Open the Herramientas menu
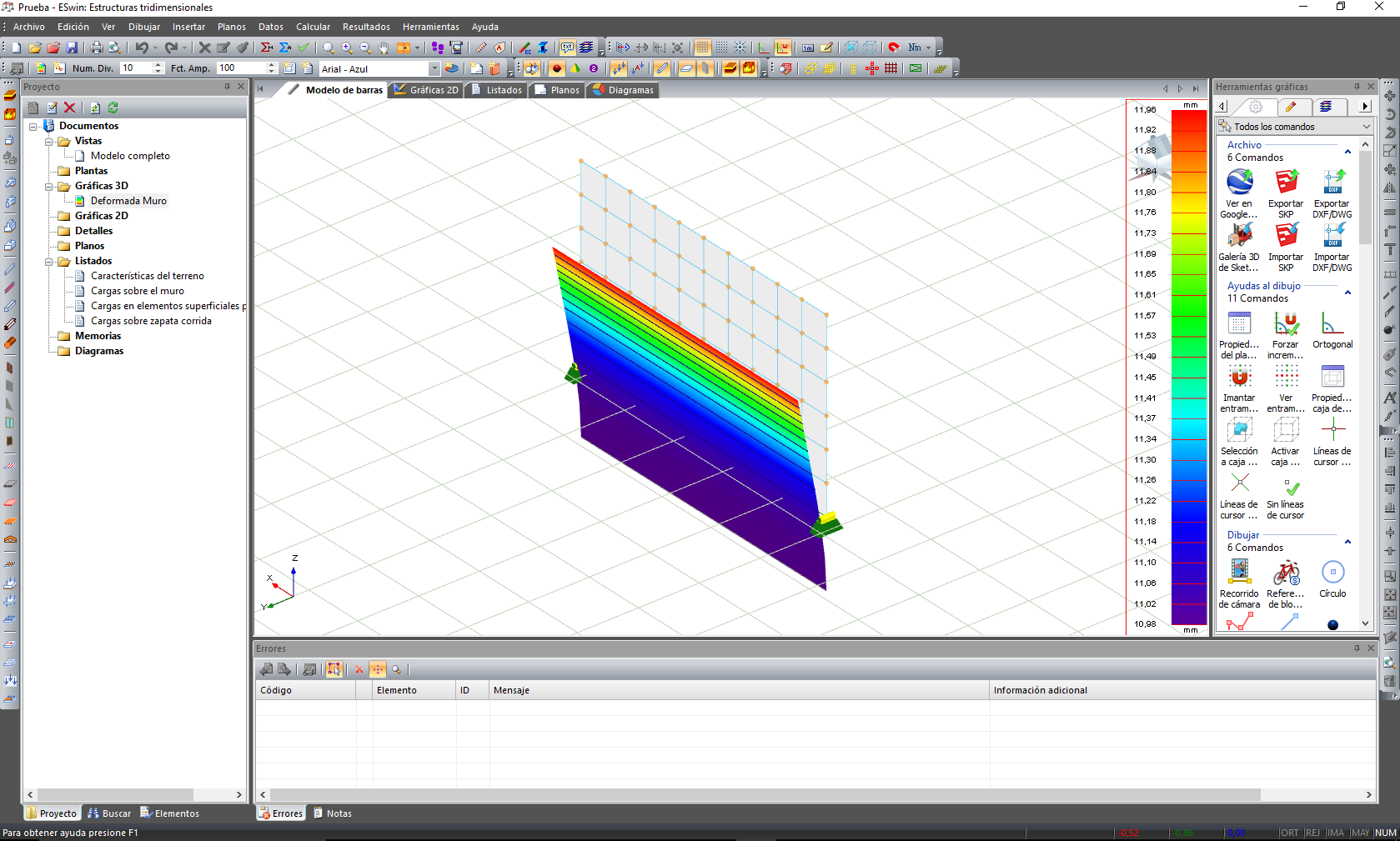The image size is (1400, 841). pos(431,27)
